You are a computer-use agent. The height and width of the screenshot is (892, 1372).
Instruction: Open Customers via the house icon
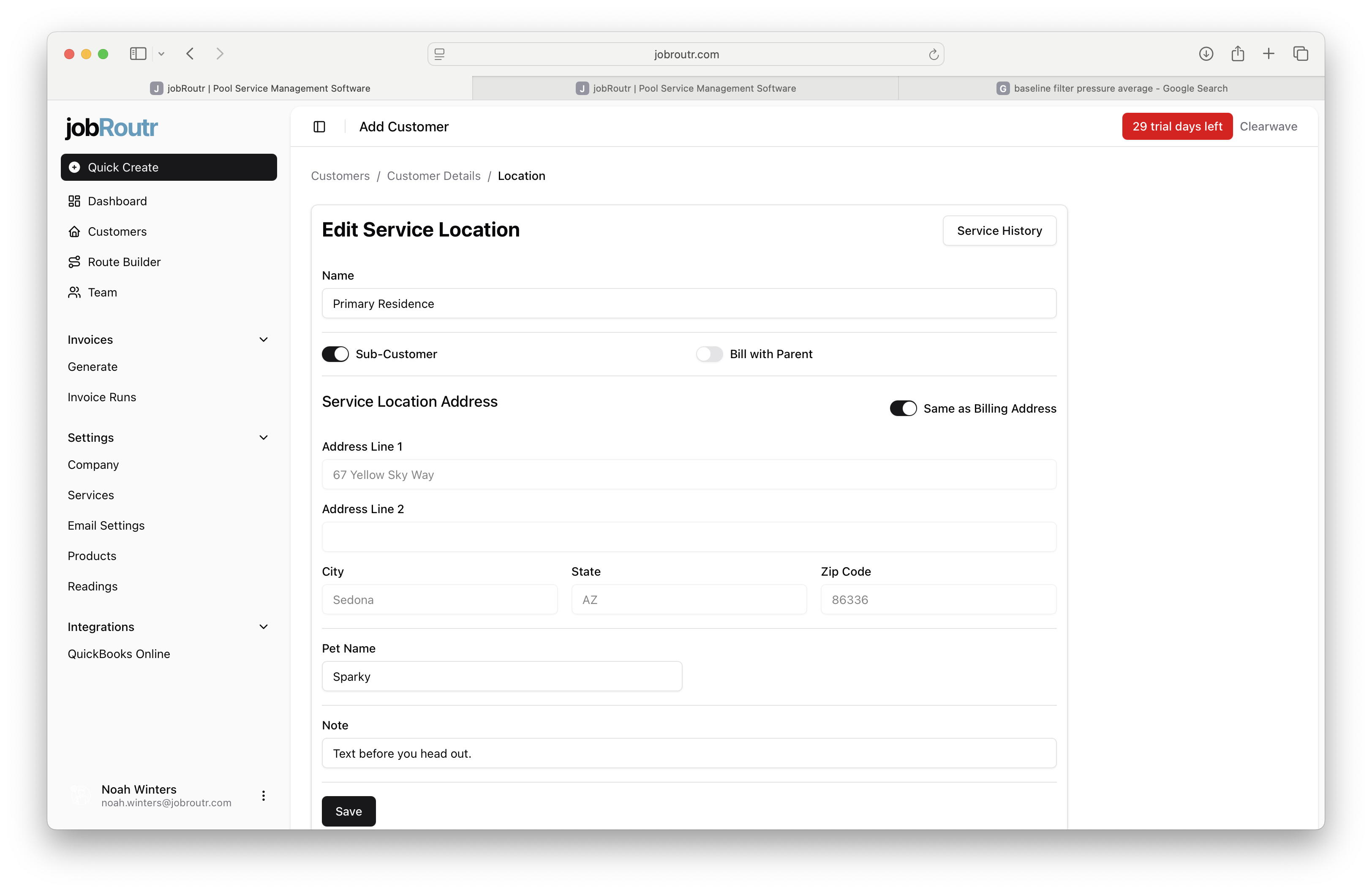pyautogui.click(x=75, y=231)
